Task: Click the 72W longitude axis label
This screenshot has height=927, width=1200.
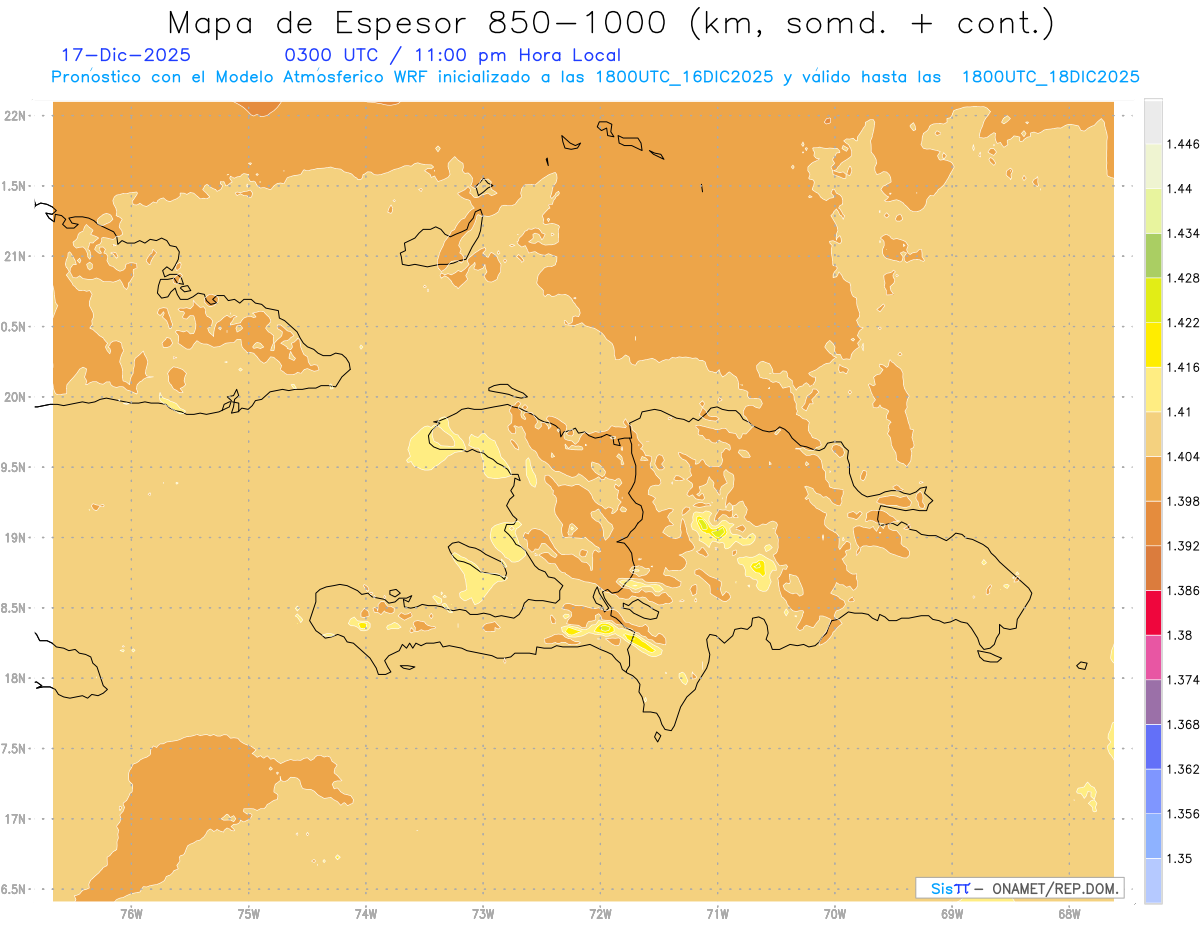Action: (600, 914)
